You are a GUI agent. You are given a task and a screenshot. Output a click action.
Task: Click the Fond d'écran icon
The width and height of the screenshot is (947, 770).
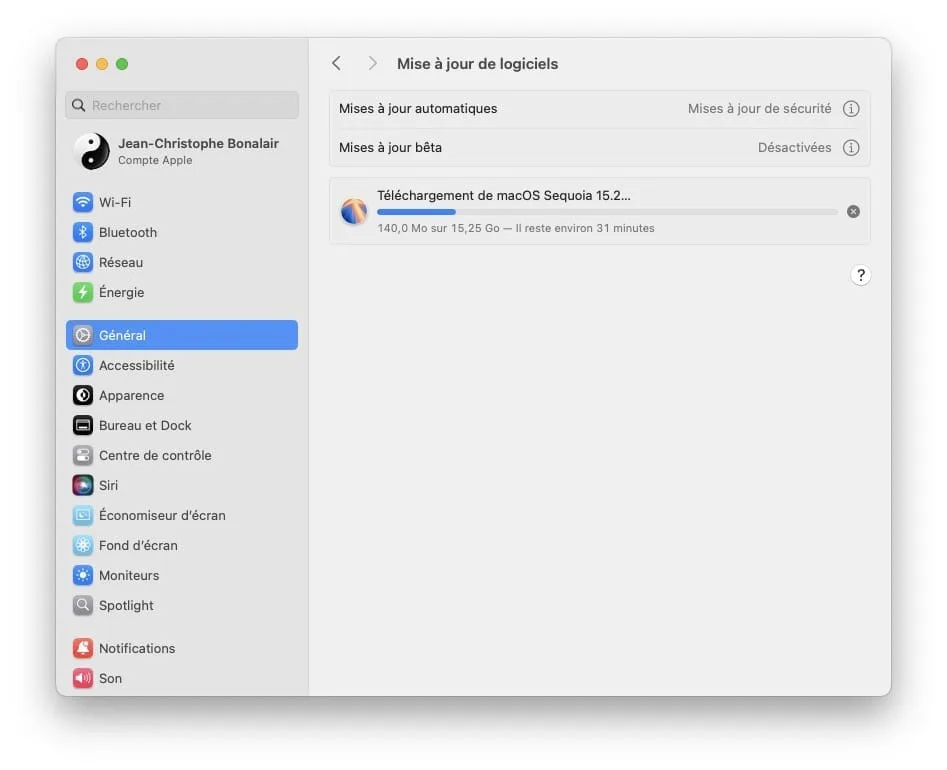[x=83, y=545]
